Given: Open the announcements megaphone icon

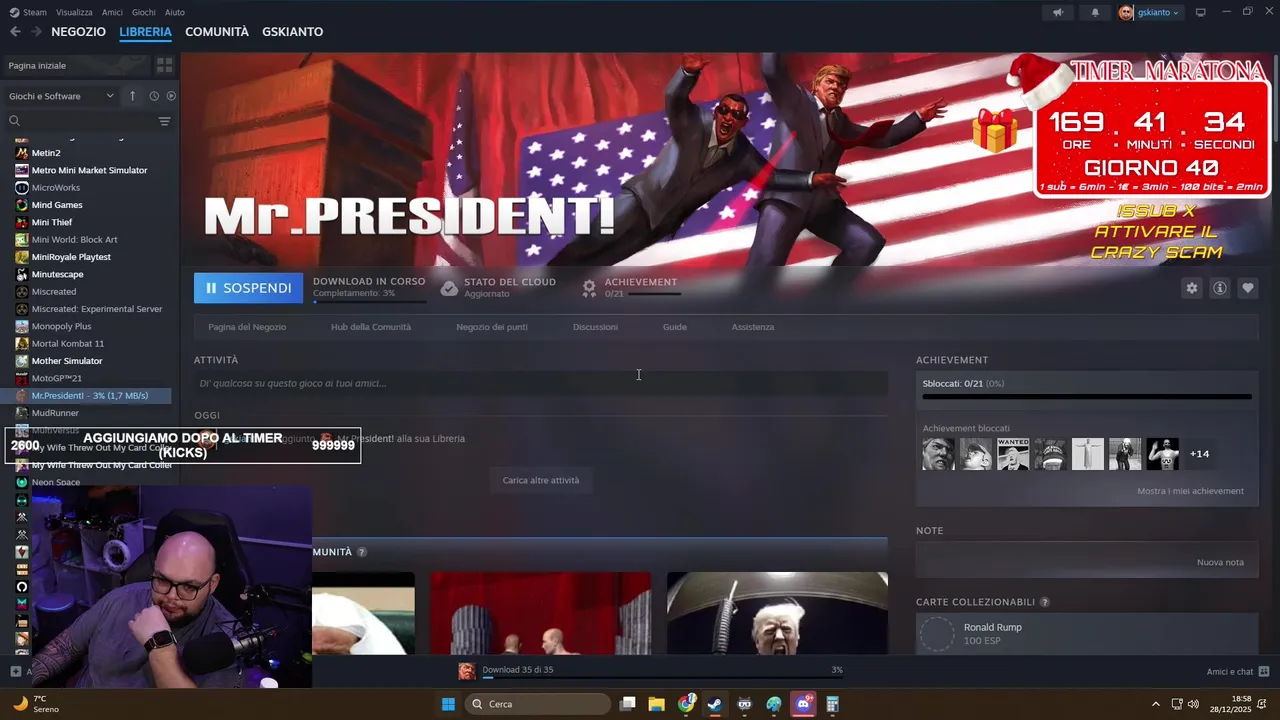Looking at the screenshot, I should coord(1058,12).
